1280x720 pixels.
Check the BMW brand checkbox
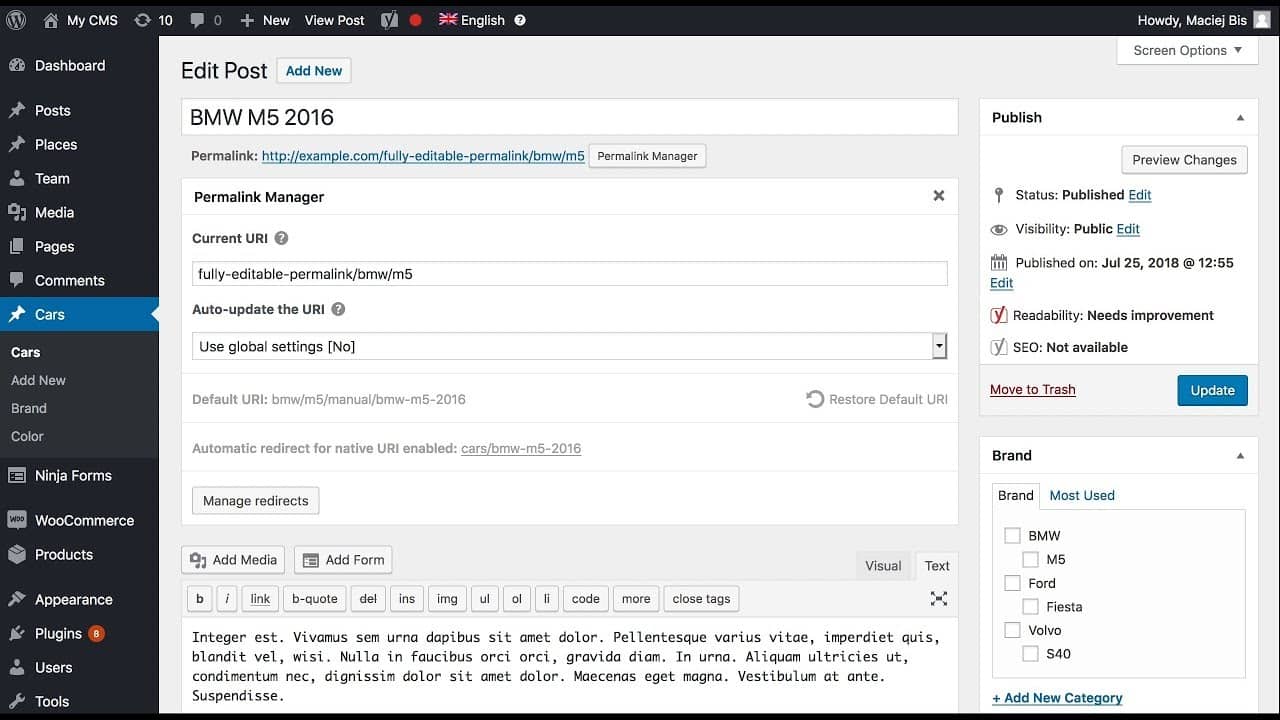click(1012, 536)
